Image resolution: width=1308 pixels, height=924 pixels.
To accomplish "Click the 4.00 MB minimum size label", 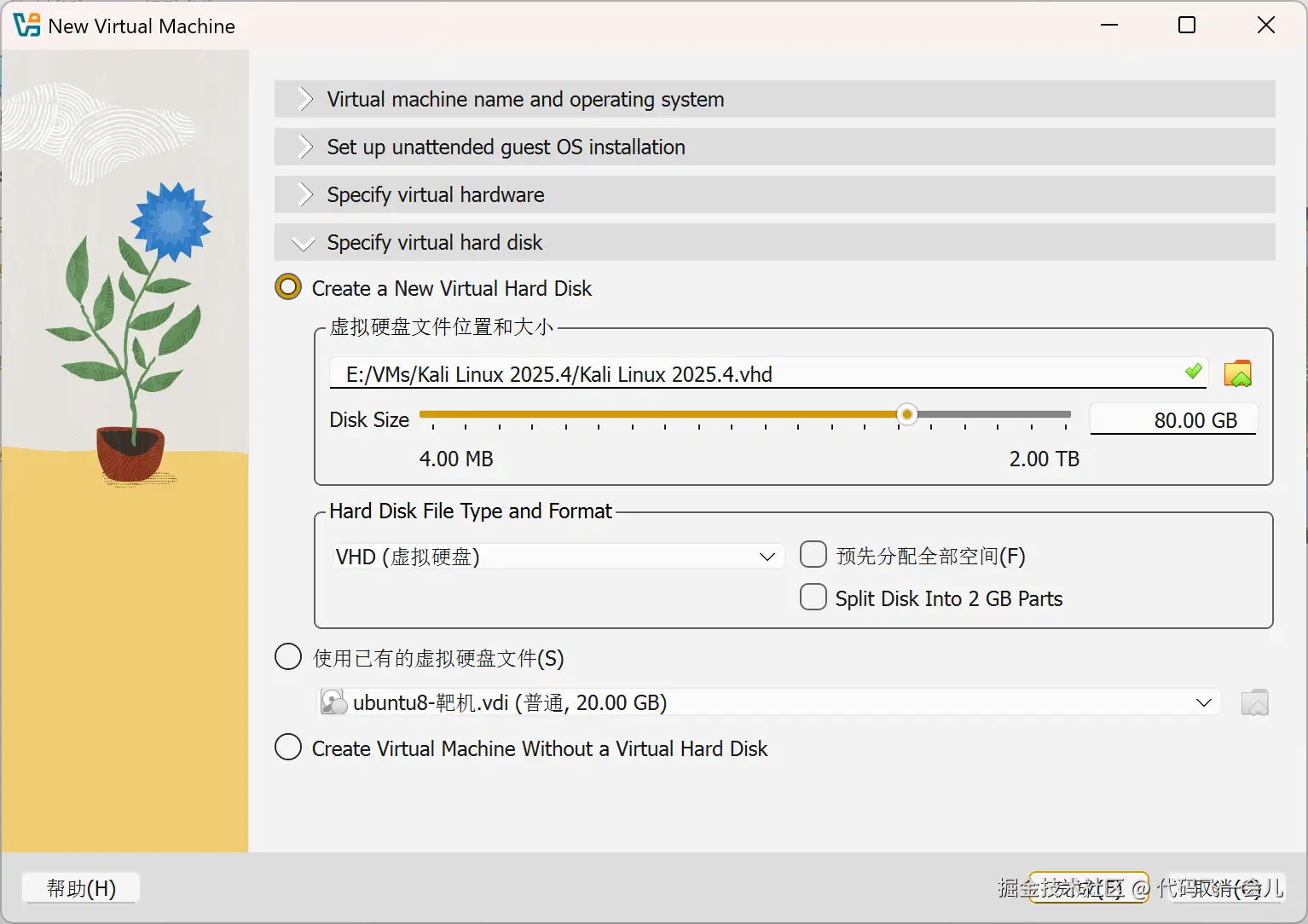I will pos(456,459).
